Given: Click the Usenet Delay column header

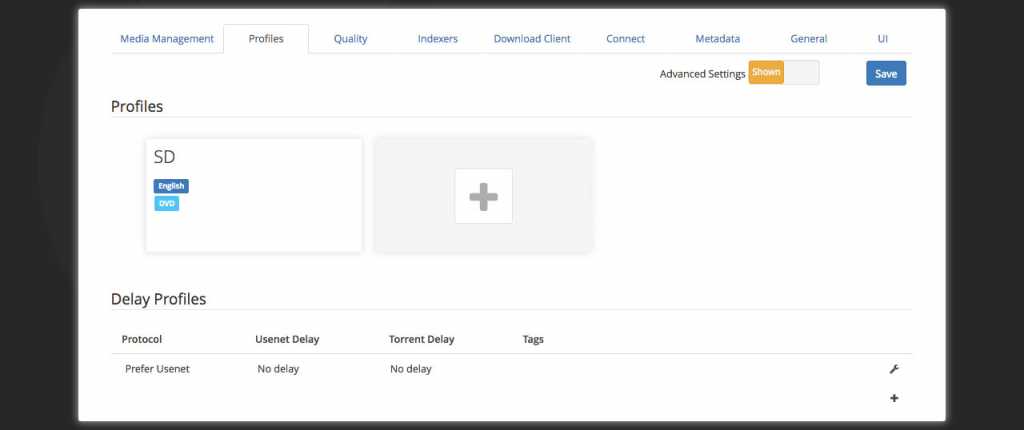Looking at the screenshot, I should pos(287,339).
